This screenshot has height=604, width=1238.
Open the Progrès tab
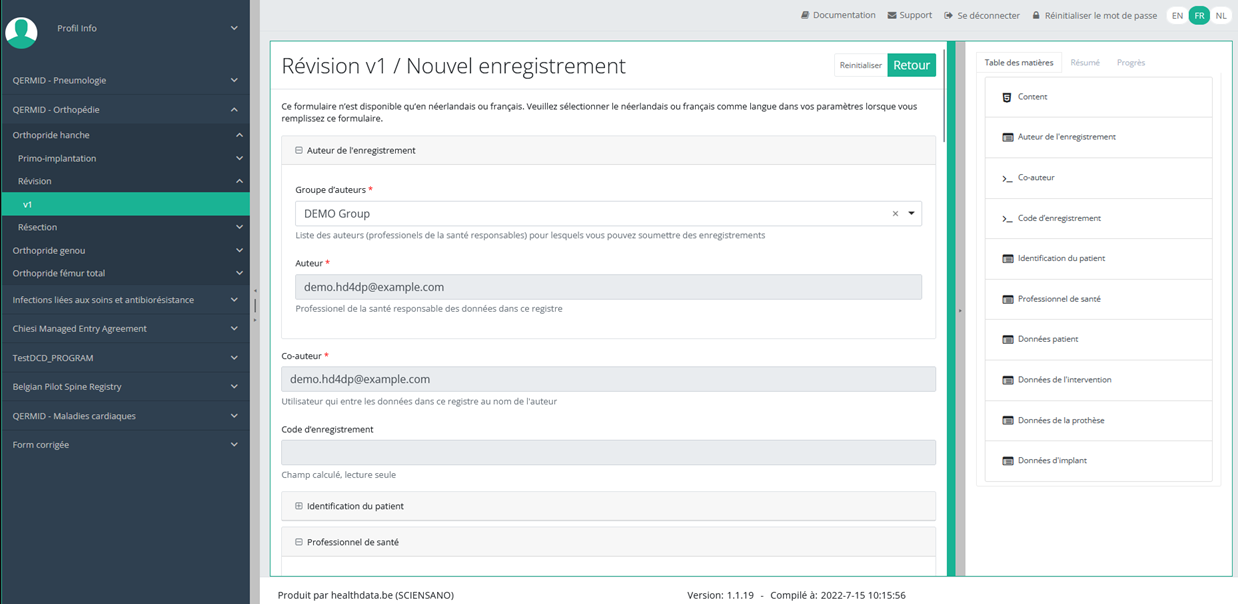1130,62
